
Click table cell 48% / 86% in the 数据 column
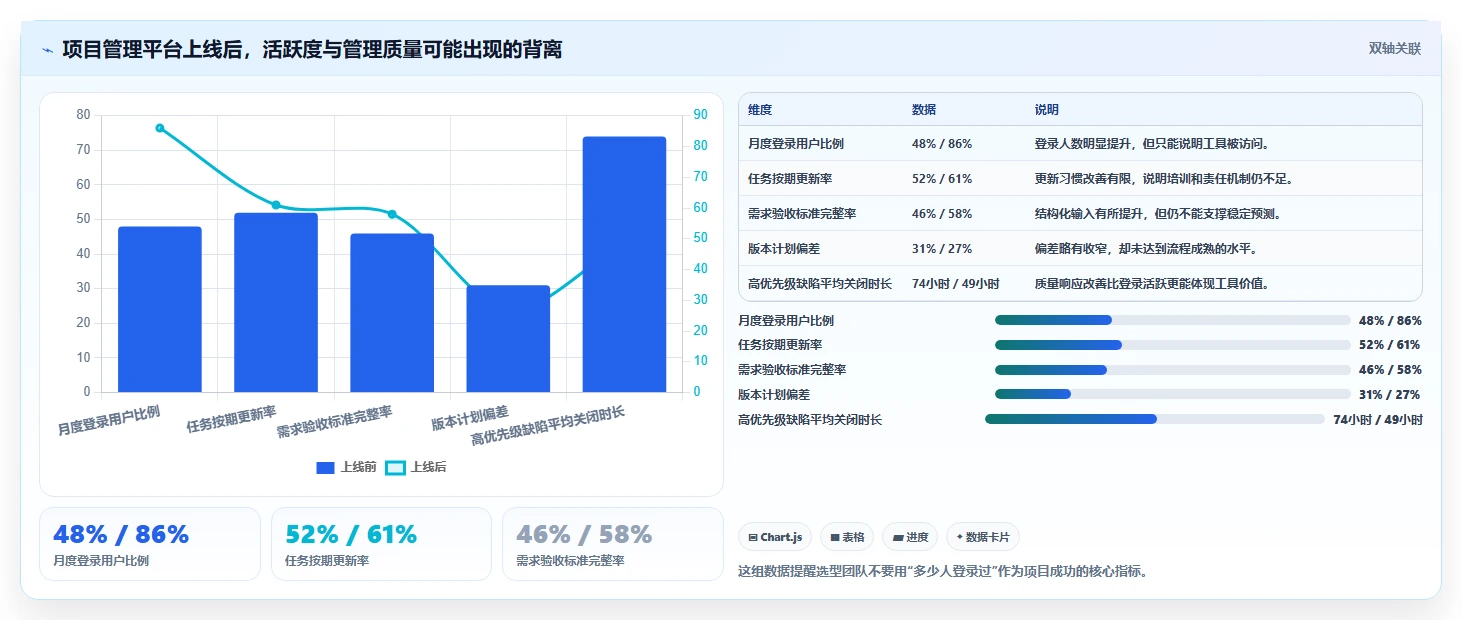942,144
